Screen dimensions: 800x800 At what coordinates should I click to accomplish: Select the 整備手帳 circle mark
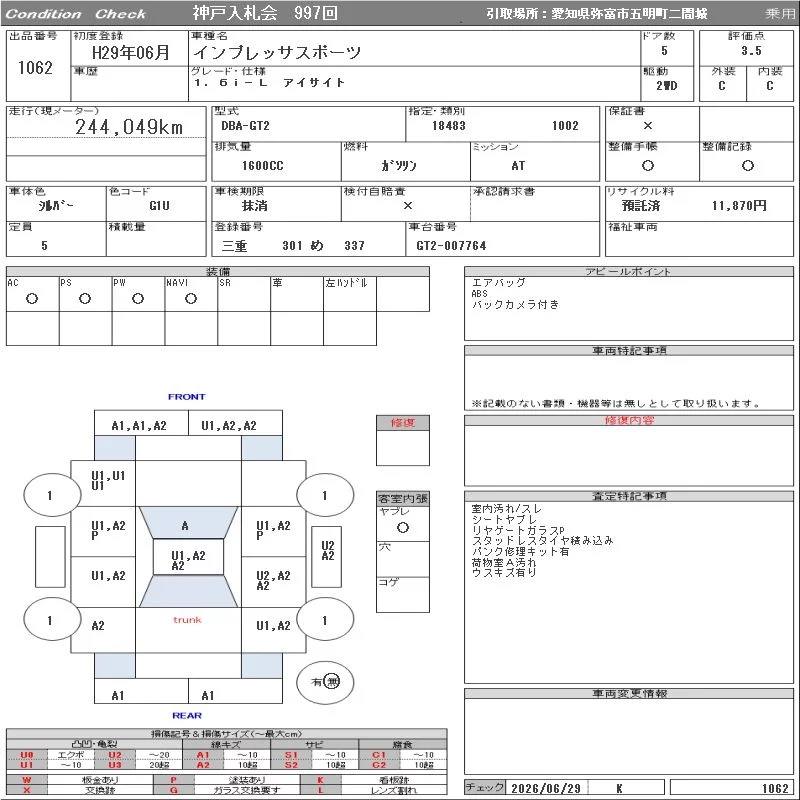(647, 165)
